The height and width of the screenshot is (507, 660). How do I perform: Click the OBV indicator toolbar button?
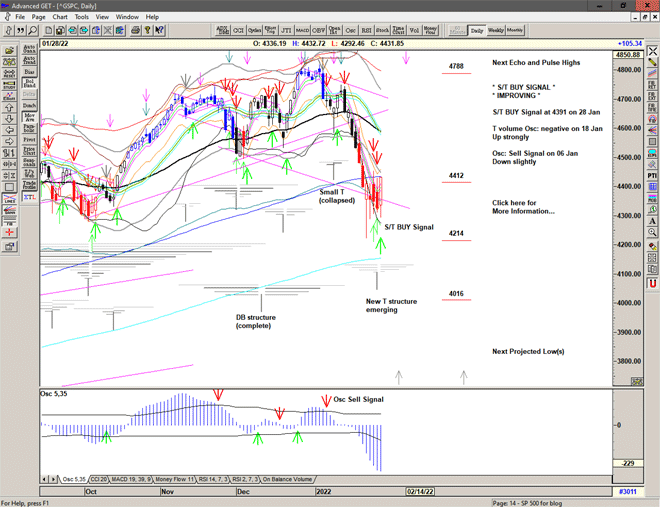point(318,30)
